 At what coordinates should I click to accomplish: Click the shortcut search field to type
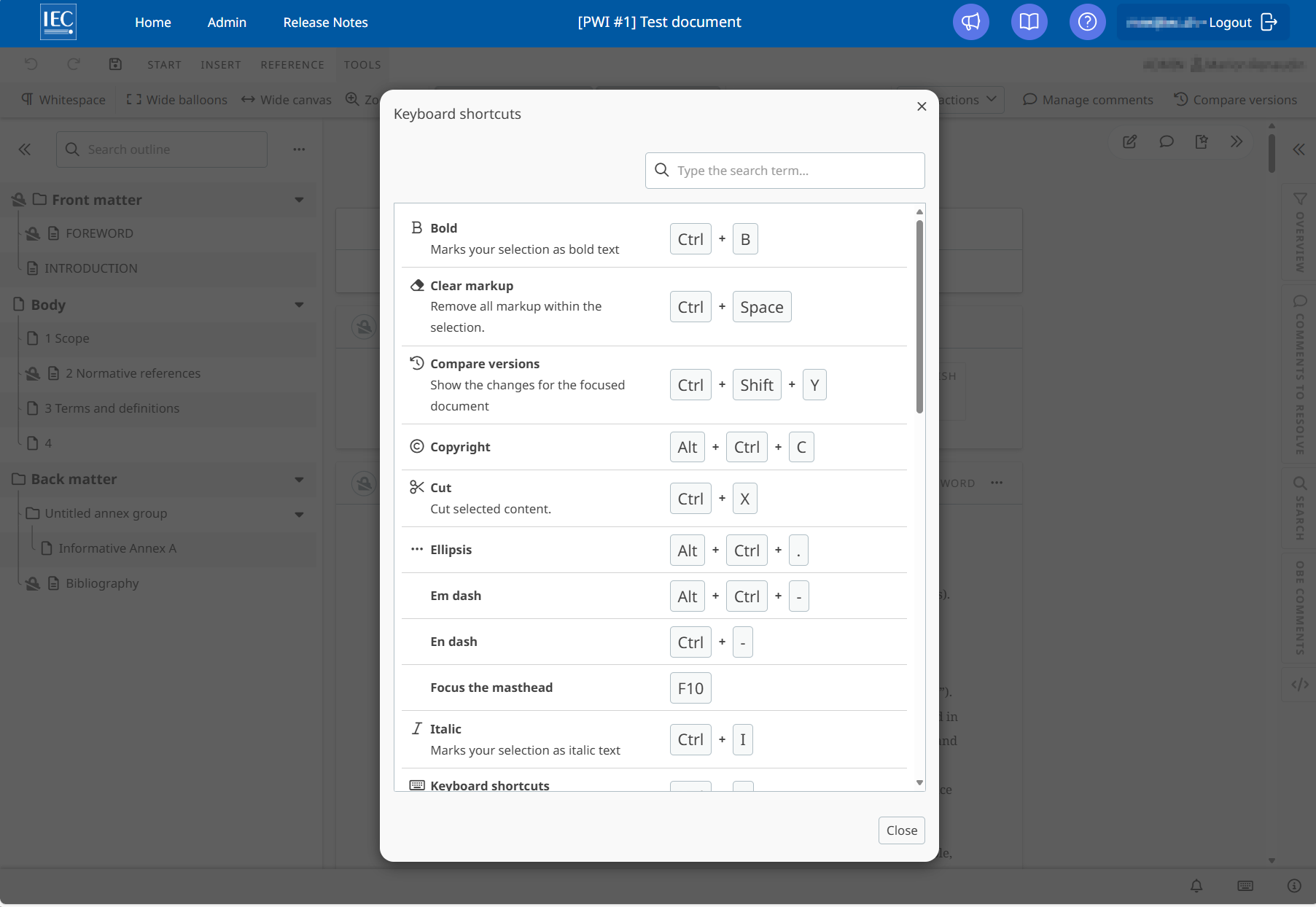pos(785,170)
